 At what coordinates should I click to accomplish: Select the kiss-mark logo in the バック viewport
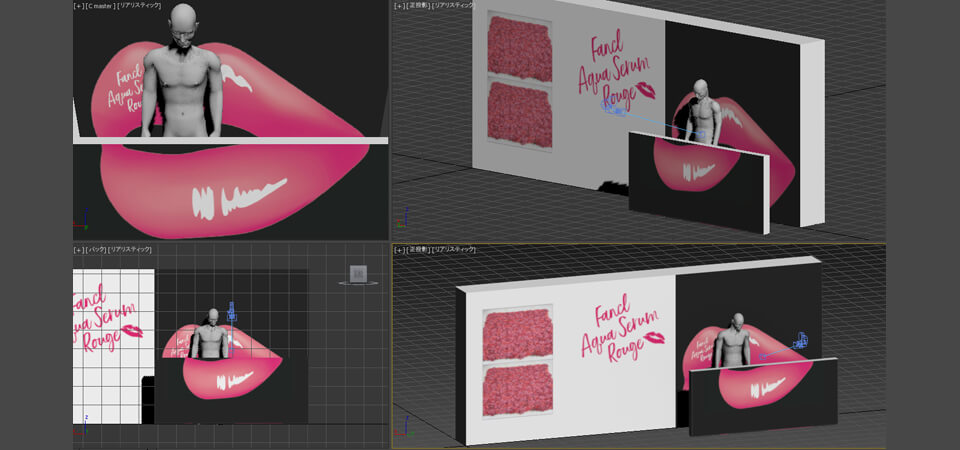pyautogui.click(x=132, y=331)
